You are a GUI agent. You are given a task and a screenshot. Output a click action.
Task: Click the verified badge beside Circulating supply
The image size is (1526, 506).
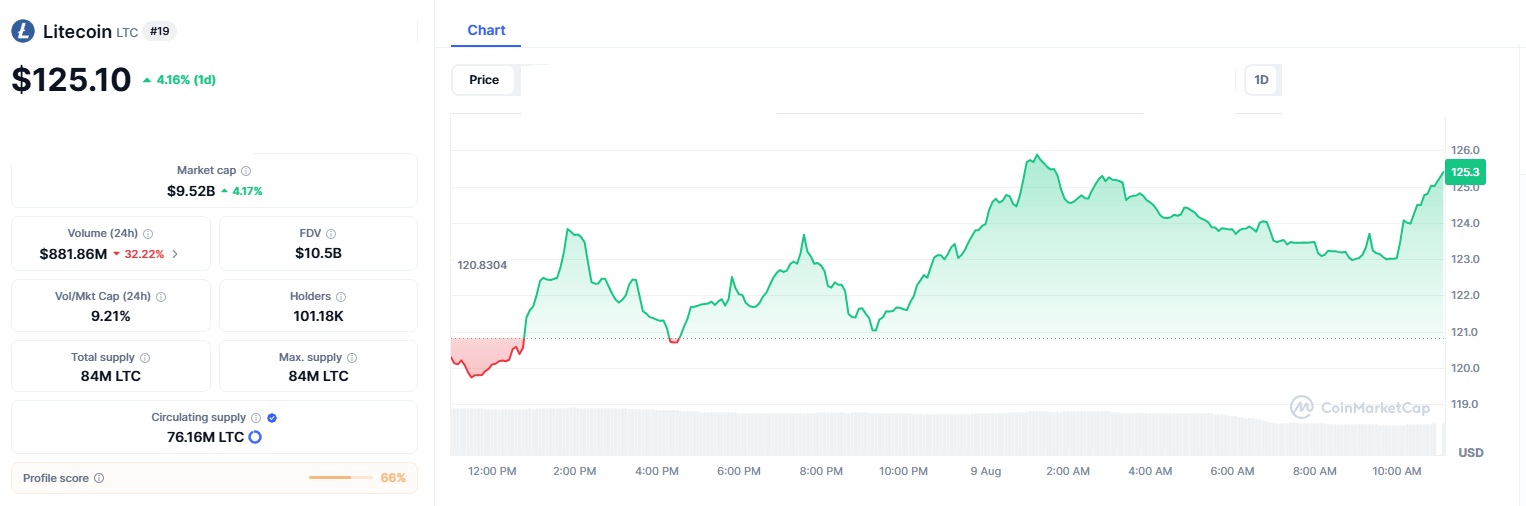(x=272, y=418)
